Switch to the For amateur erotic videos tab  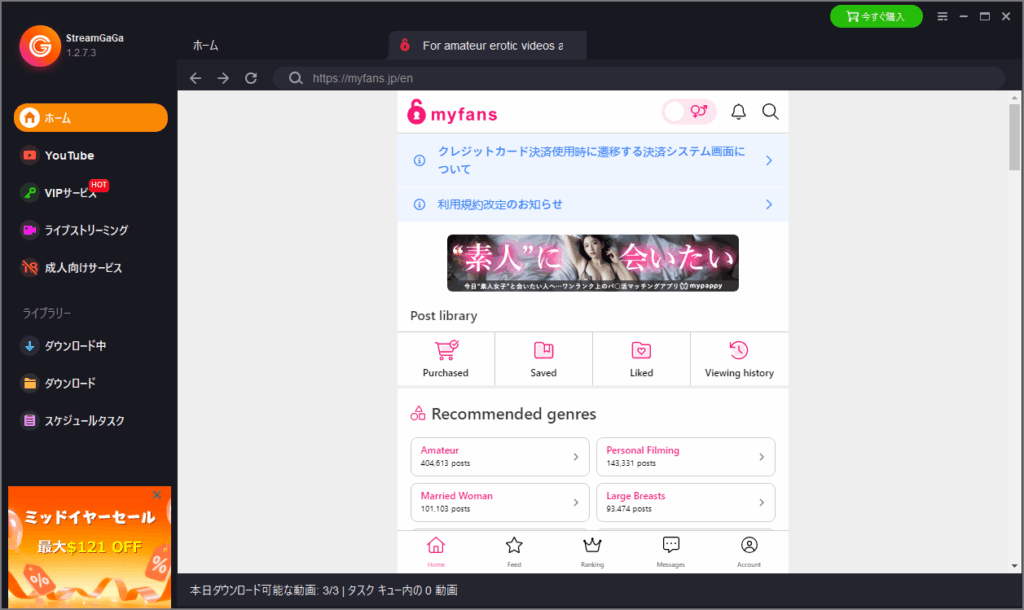pyautogui.click(x=487, y=46)
